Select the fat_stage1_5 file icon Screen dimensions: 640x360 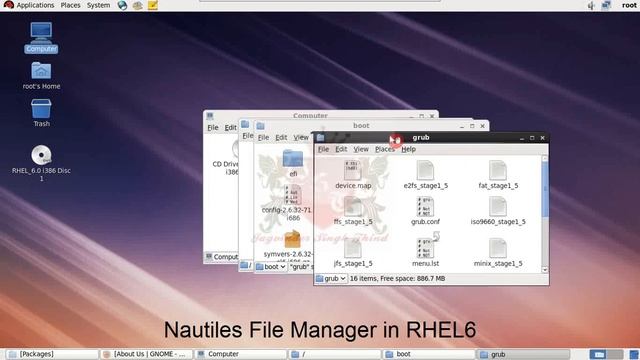pos(498,170)
